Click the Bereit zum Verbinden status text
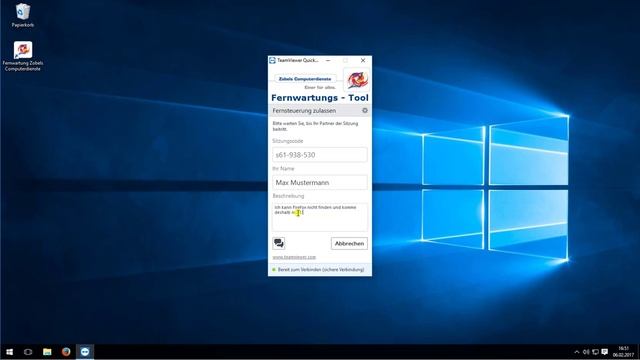 [x=321, y=270]
